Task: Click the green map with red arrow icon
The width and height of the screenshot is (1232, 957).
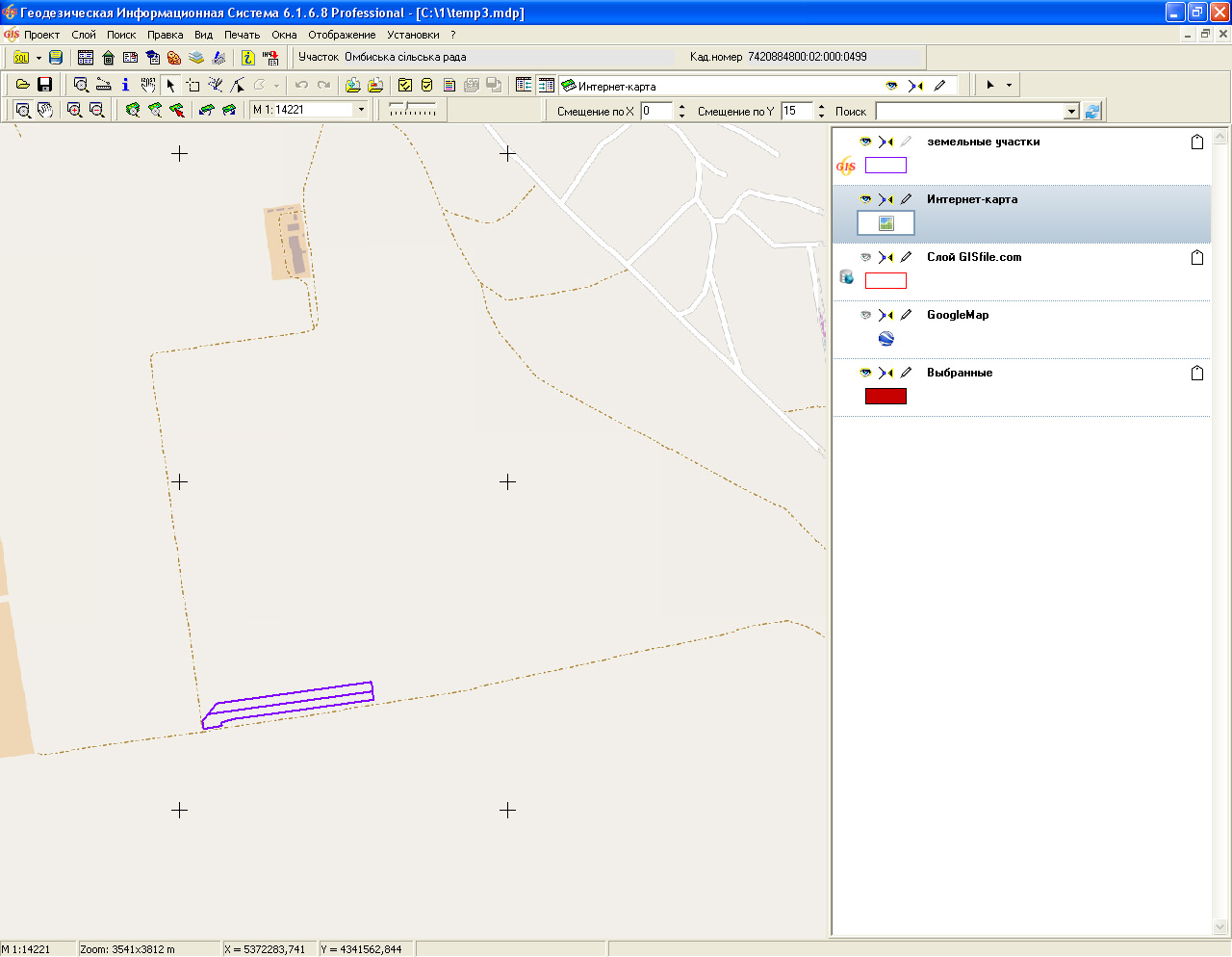Action: click(x=177, y=110)
